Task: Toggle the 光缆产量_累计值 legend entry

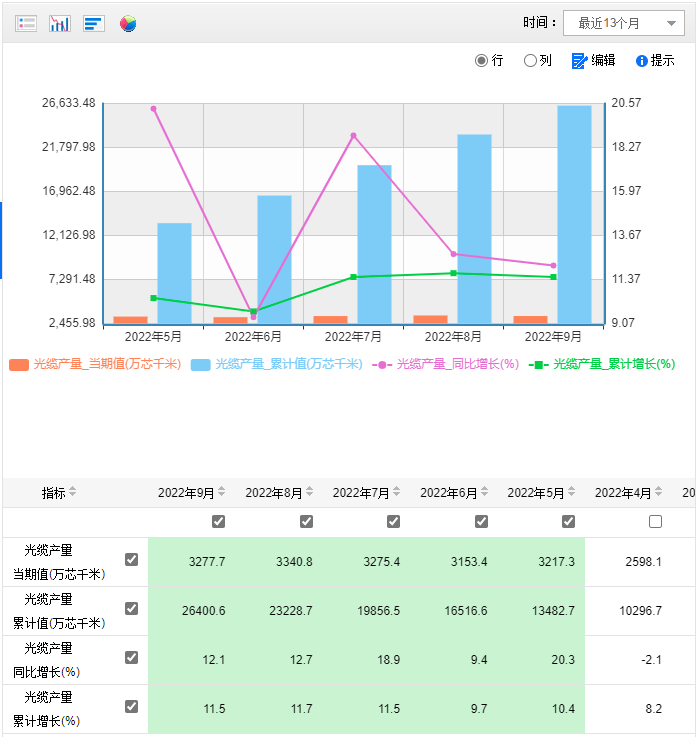Action: 276,365
